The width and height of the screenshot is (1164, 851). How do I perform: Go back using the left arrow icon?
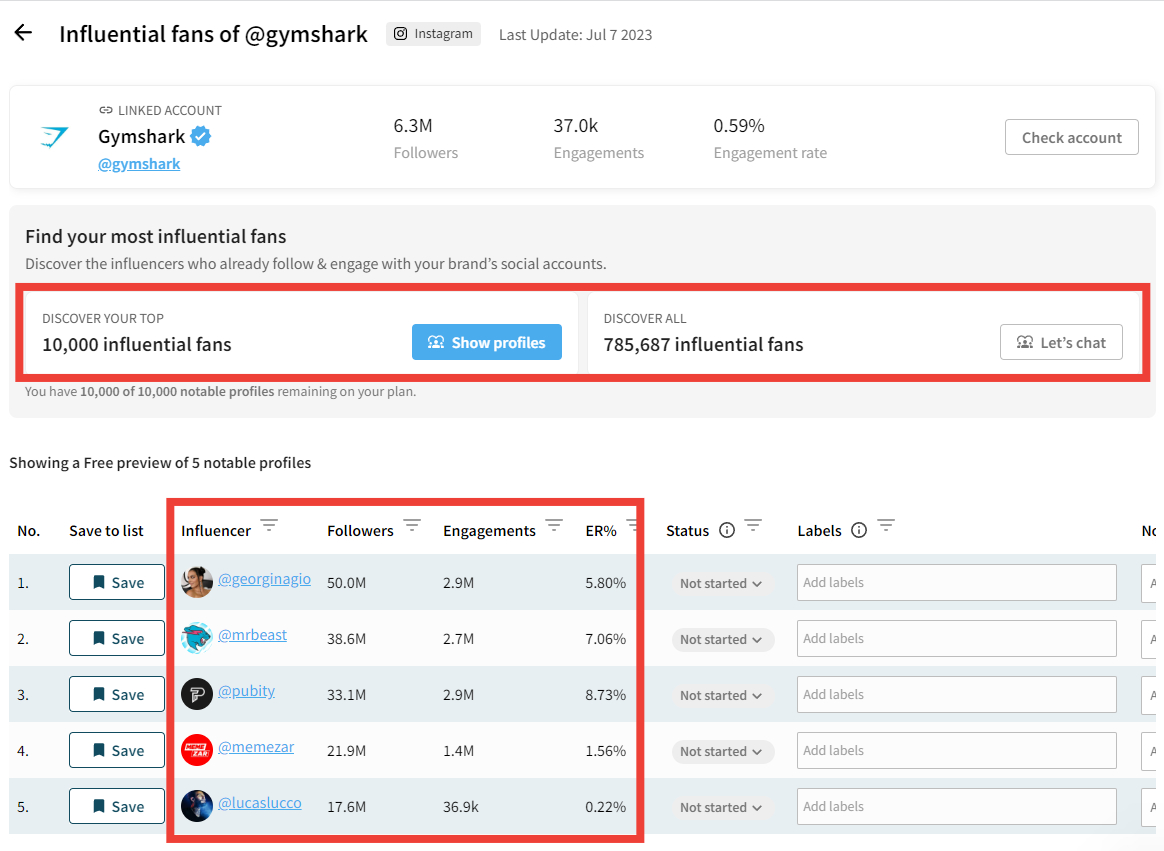pyautogui.click(x=24, y=33)
